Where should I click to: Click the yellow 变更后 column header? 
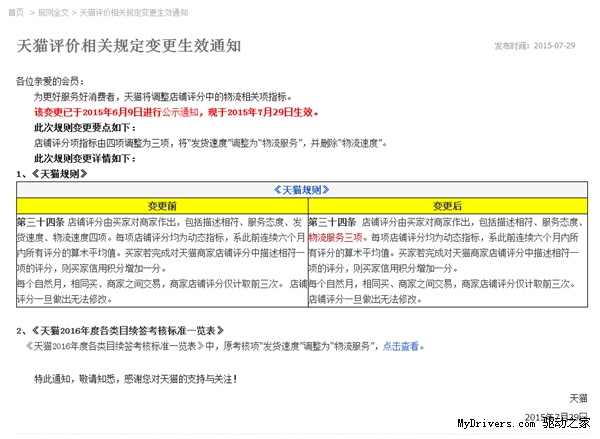pos(448,206)
